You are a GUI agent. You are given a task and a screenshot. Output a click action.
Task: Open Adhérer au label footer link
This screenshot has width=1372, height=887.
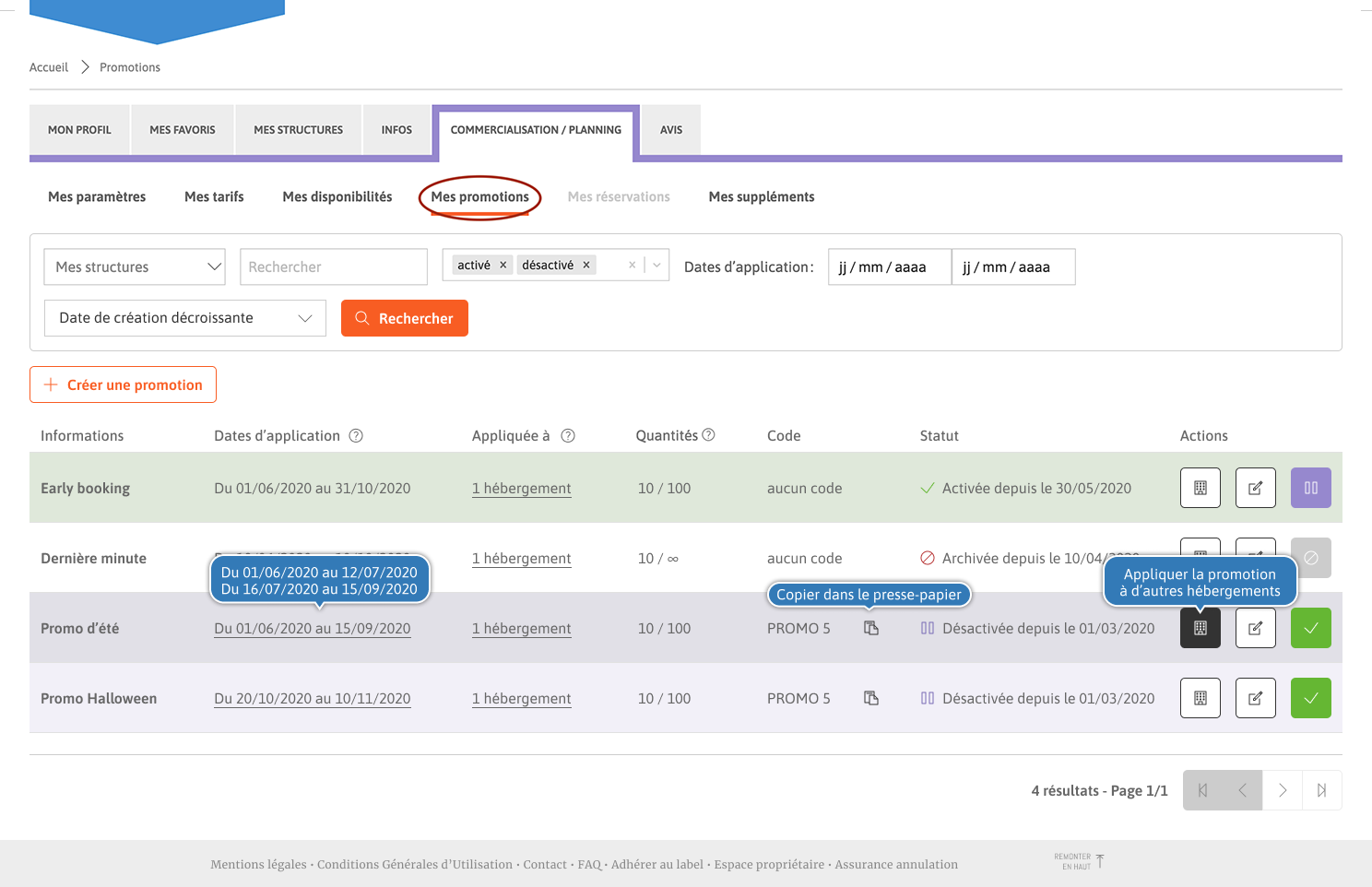click(x=657, y=864)
